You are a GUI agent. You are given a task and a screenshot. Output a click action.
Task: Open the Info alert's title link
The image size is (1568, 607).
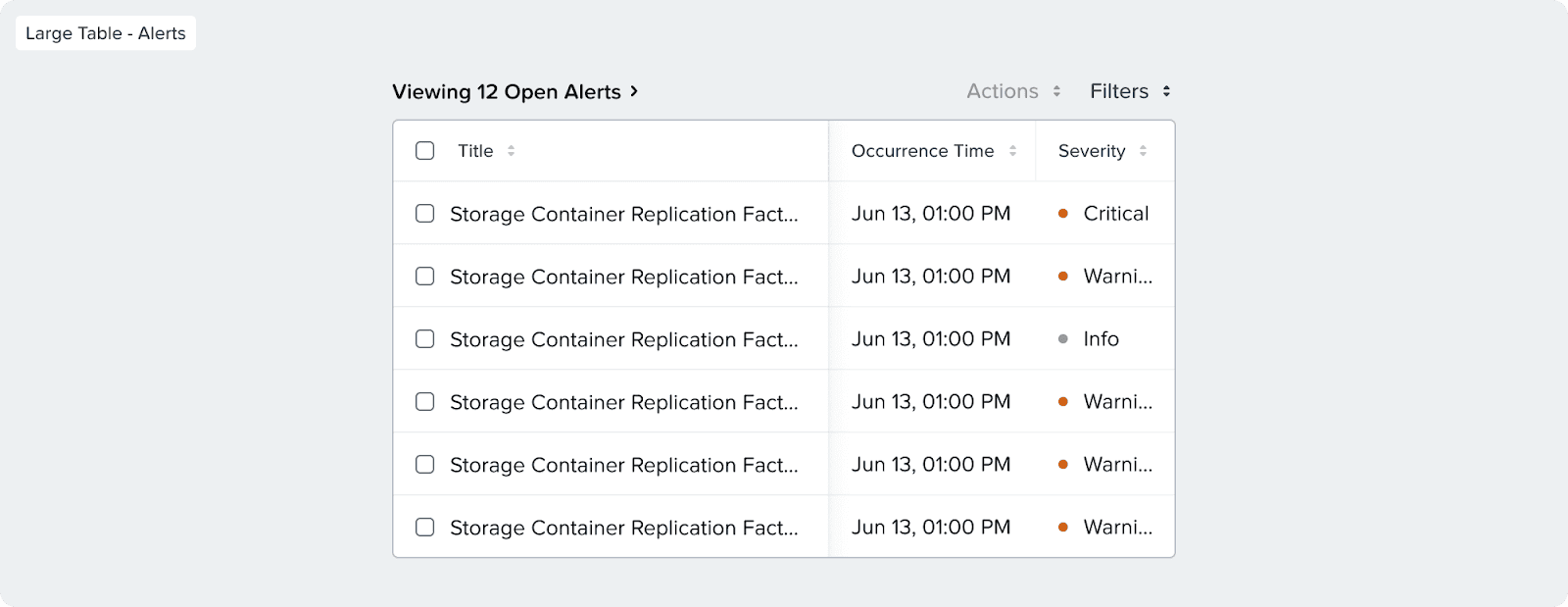pos(624,339)
